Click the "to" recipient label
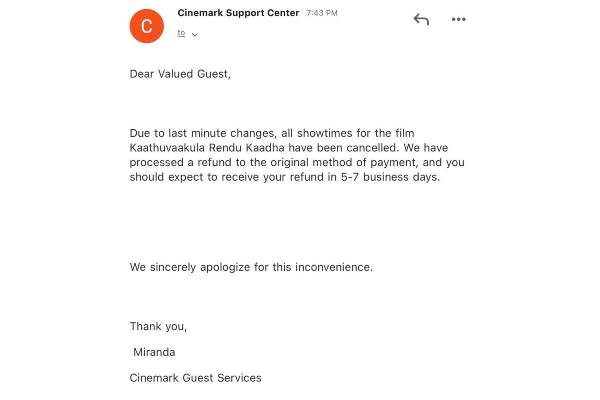Viewport: 600px width, 400px height. (181, 33)
